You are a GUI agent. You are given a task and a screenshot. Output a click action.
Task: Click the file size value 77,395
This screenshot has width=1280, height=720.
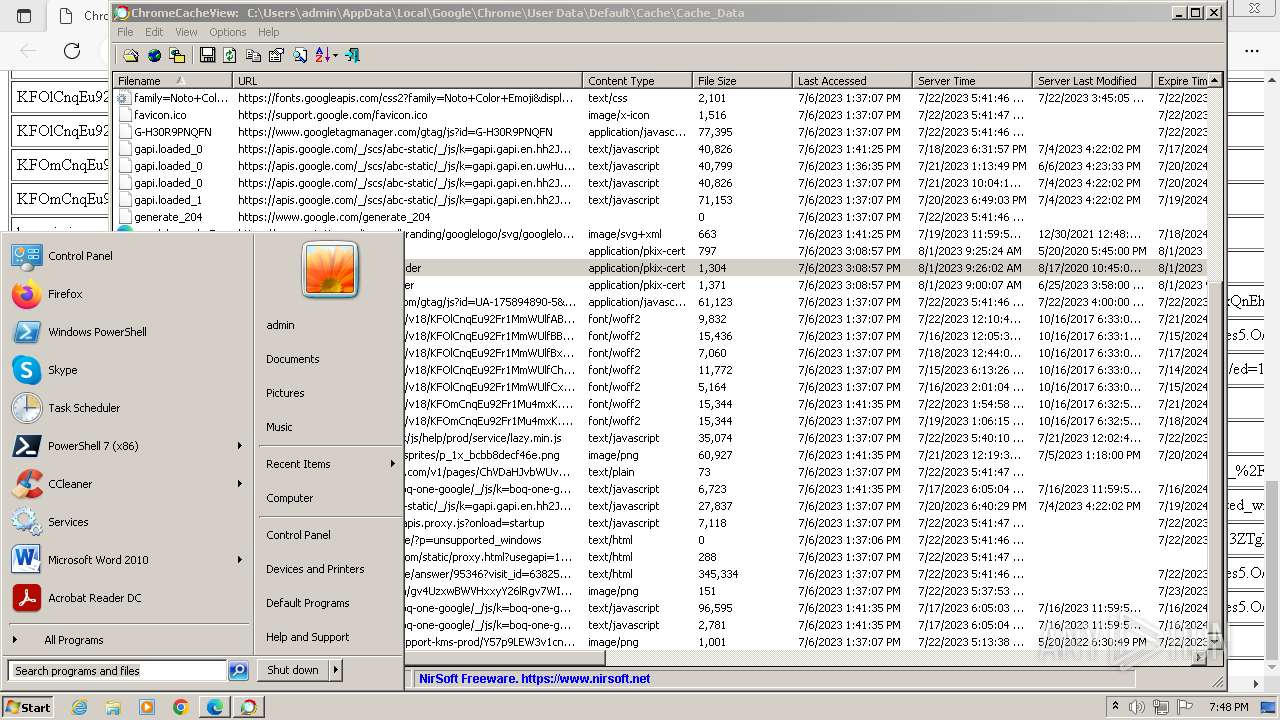click(715, 132)
